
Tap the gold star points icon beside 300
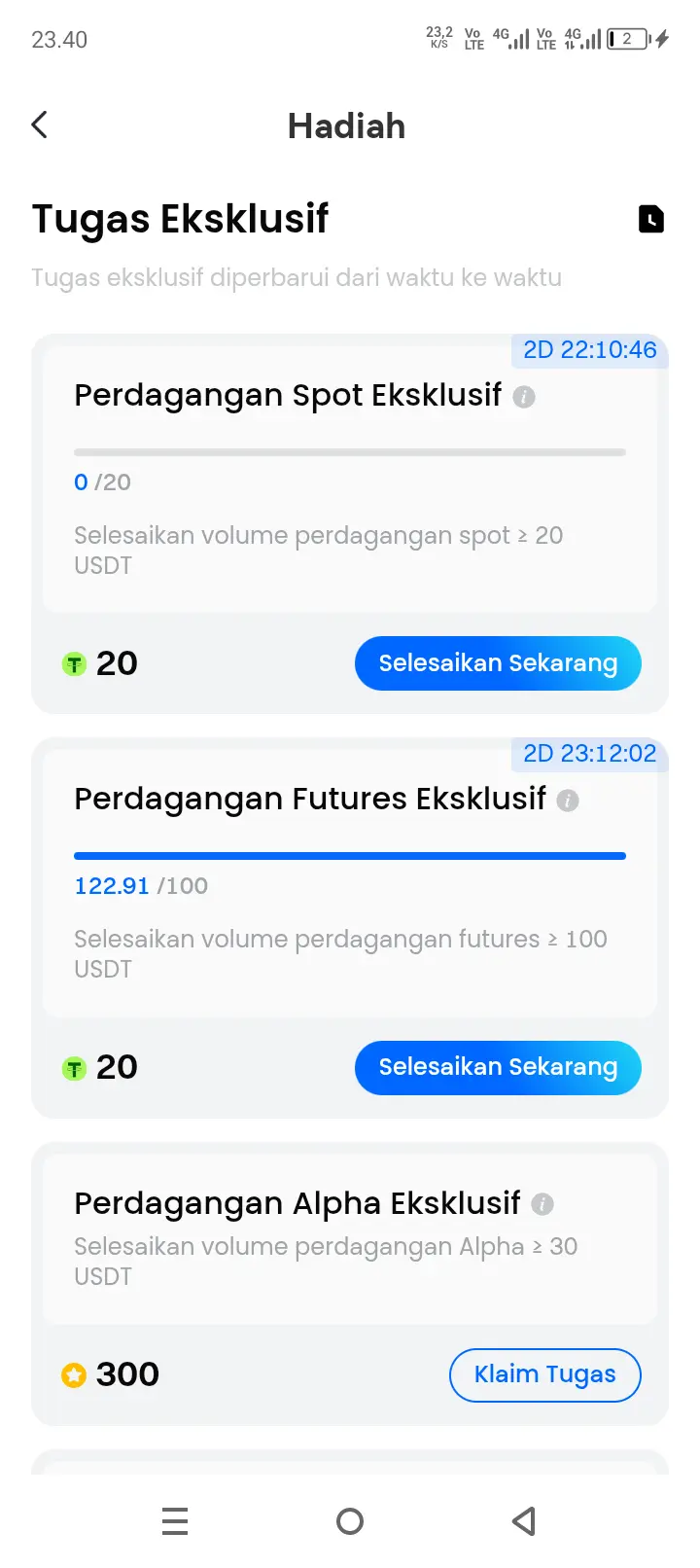point(74,1375)
